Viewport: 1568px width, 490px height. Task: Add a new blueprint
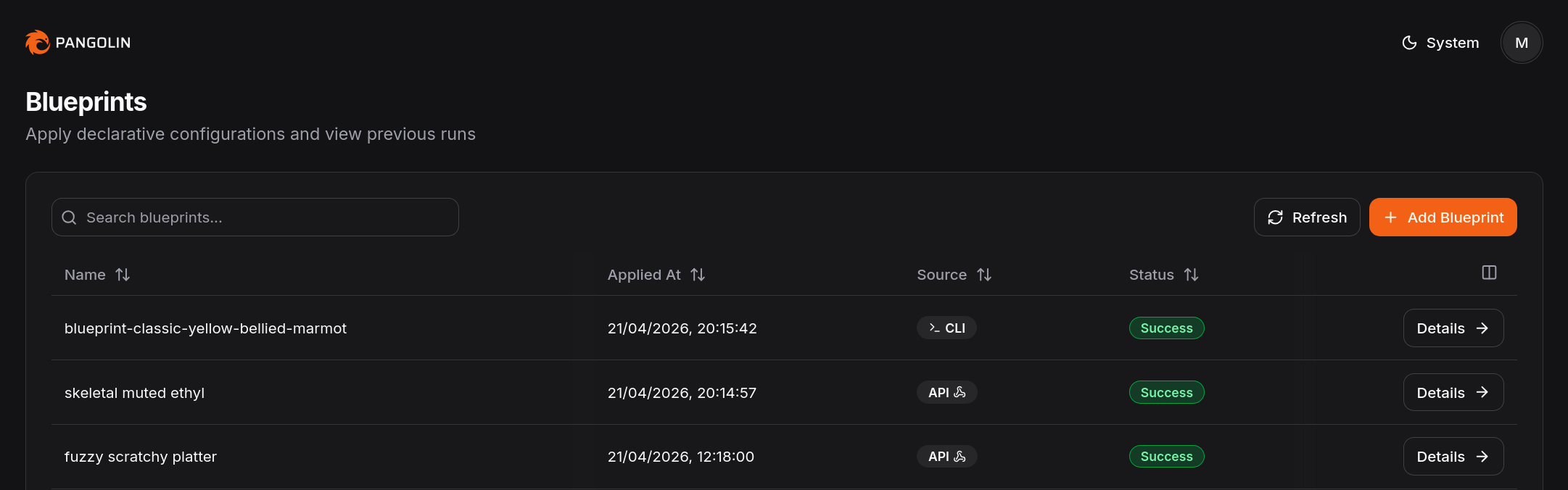(1443, 217)
